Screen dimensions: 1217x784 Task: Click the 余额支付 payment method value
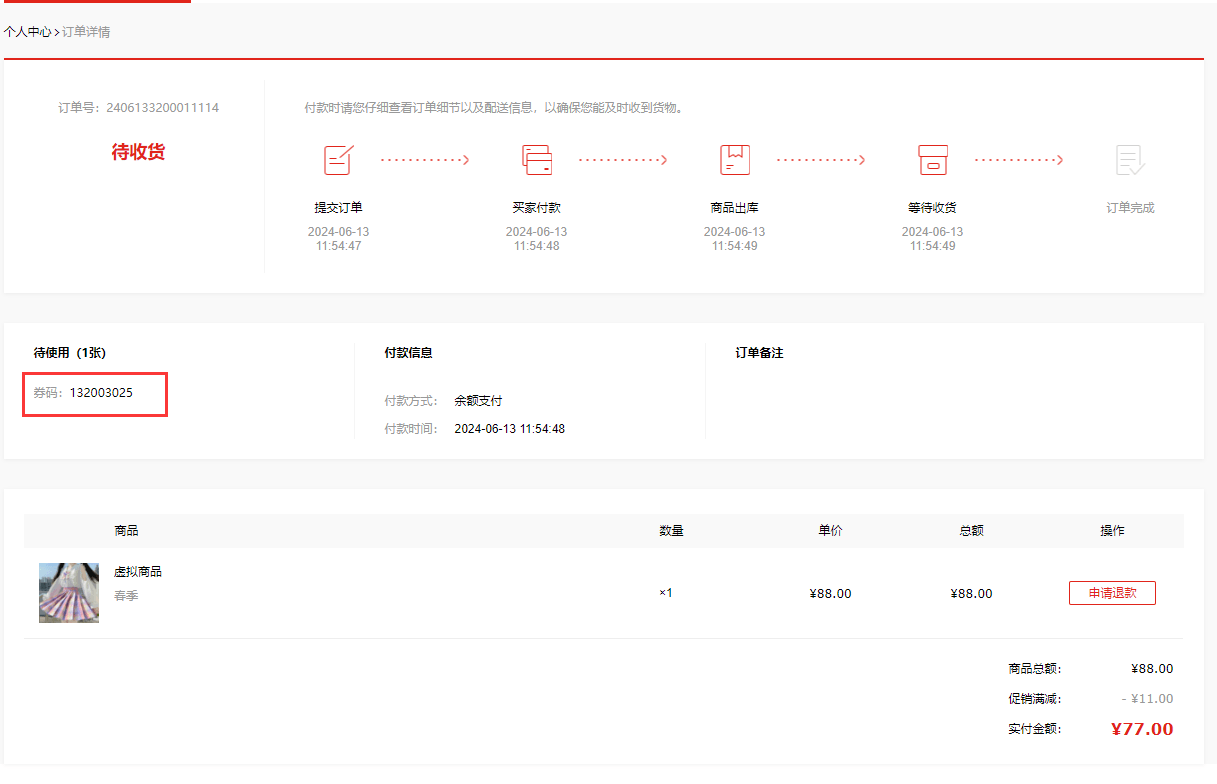click(x=478, y=401)
